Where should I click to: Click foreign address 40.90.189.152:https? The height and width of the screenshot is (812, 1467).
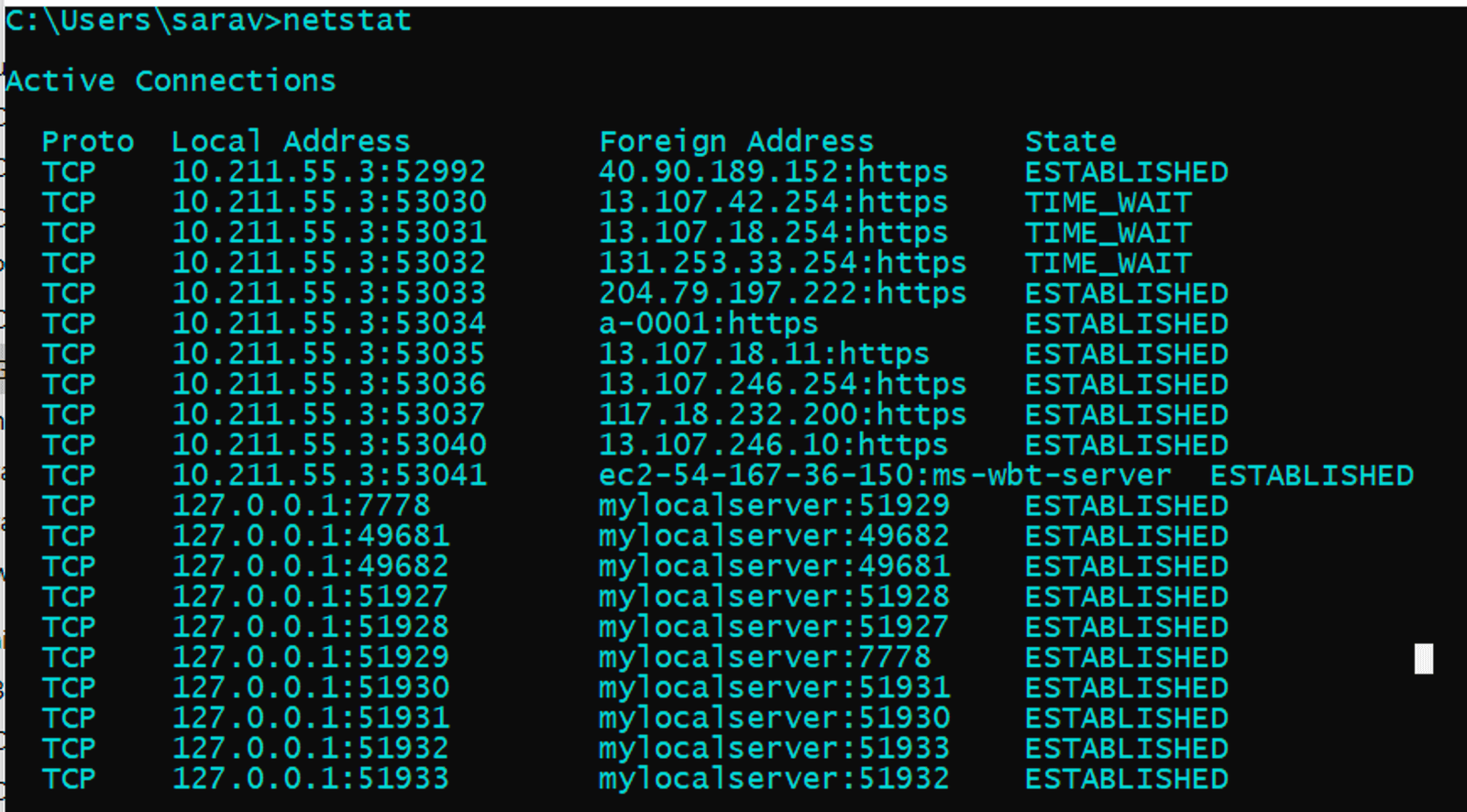pyautogui.click(x=773, y=171)
